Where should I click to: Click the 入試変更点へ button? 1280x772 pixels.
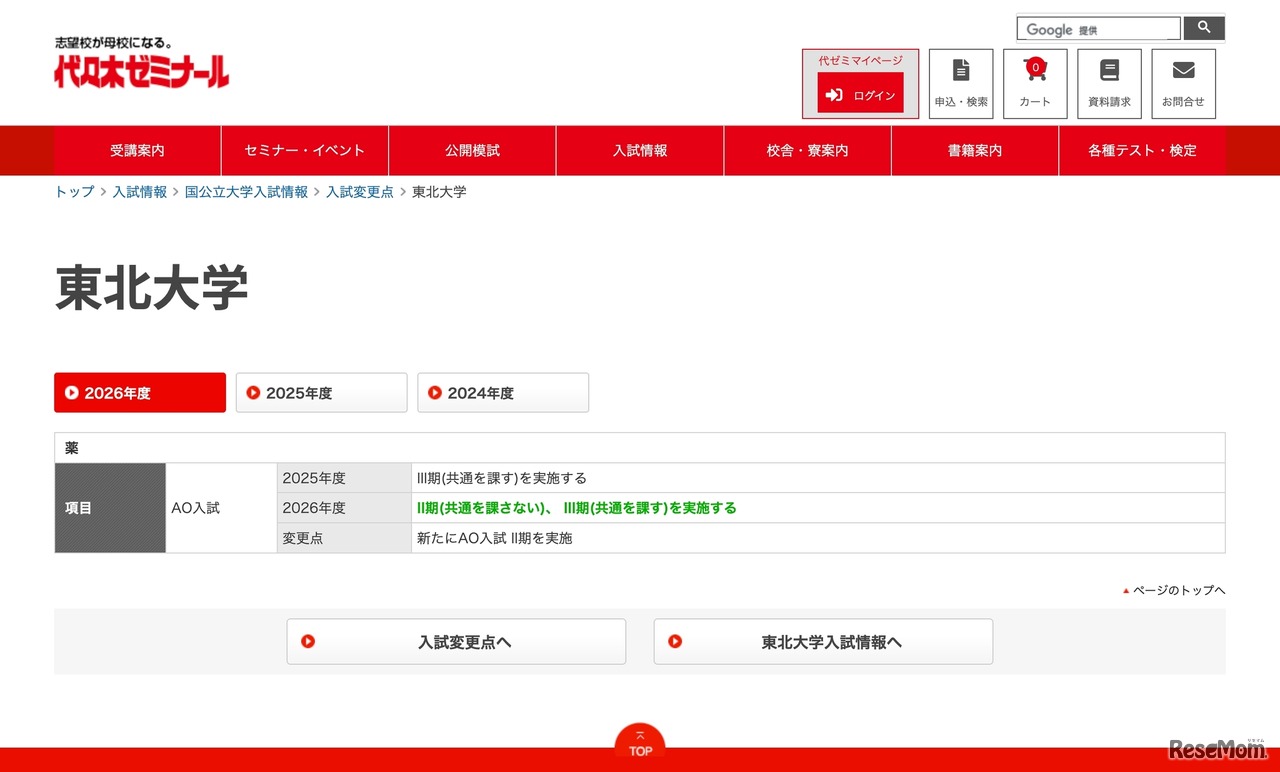(x=456, y=642)
